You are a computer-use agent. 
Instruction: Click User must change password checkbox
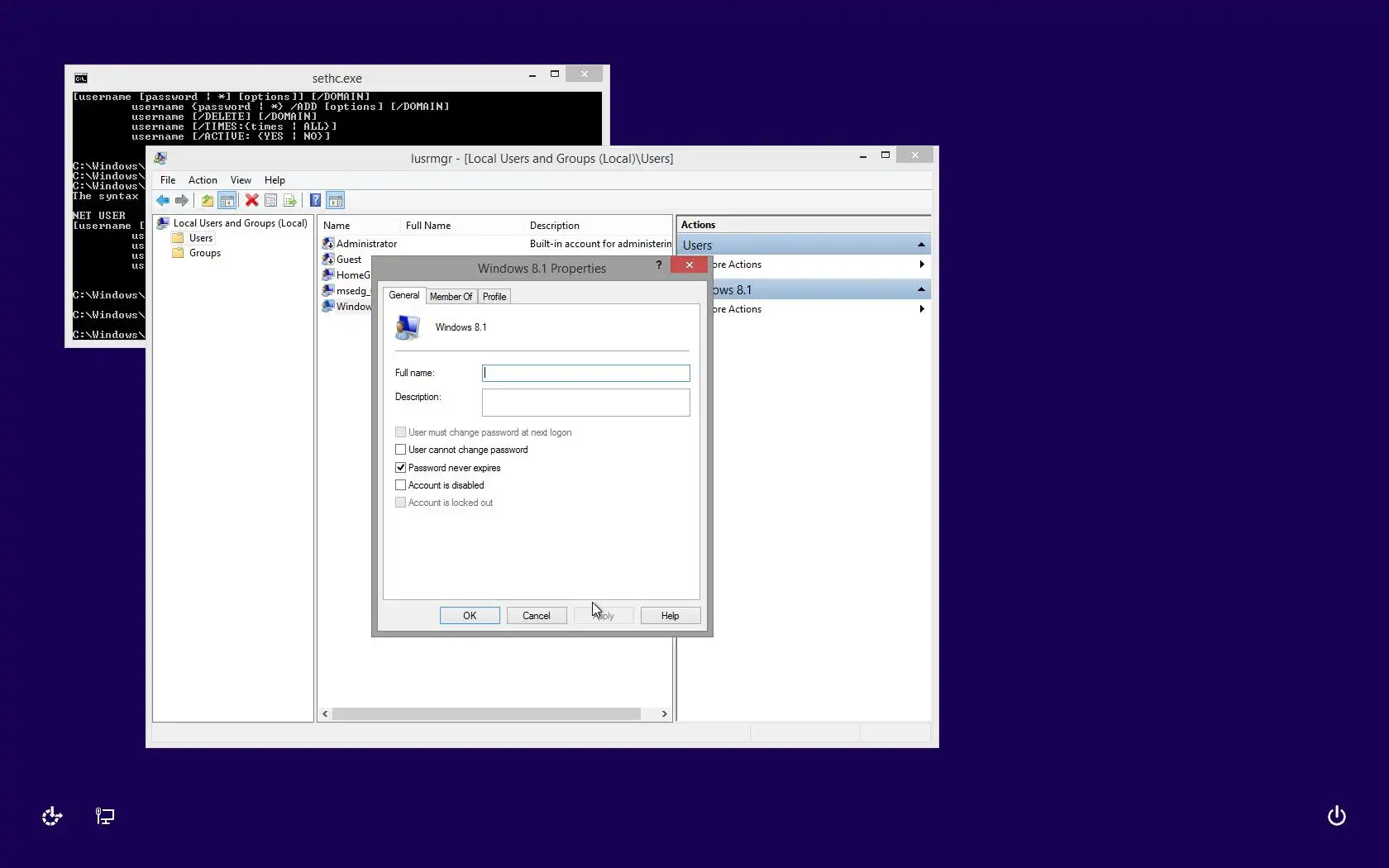[x=401, y=432]
